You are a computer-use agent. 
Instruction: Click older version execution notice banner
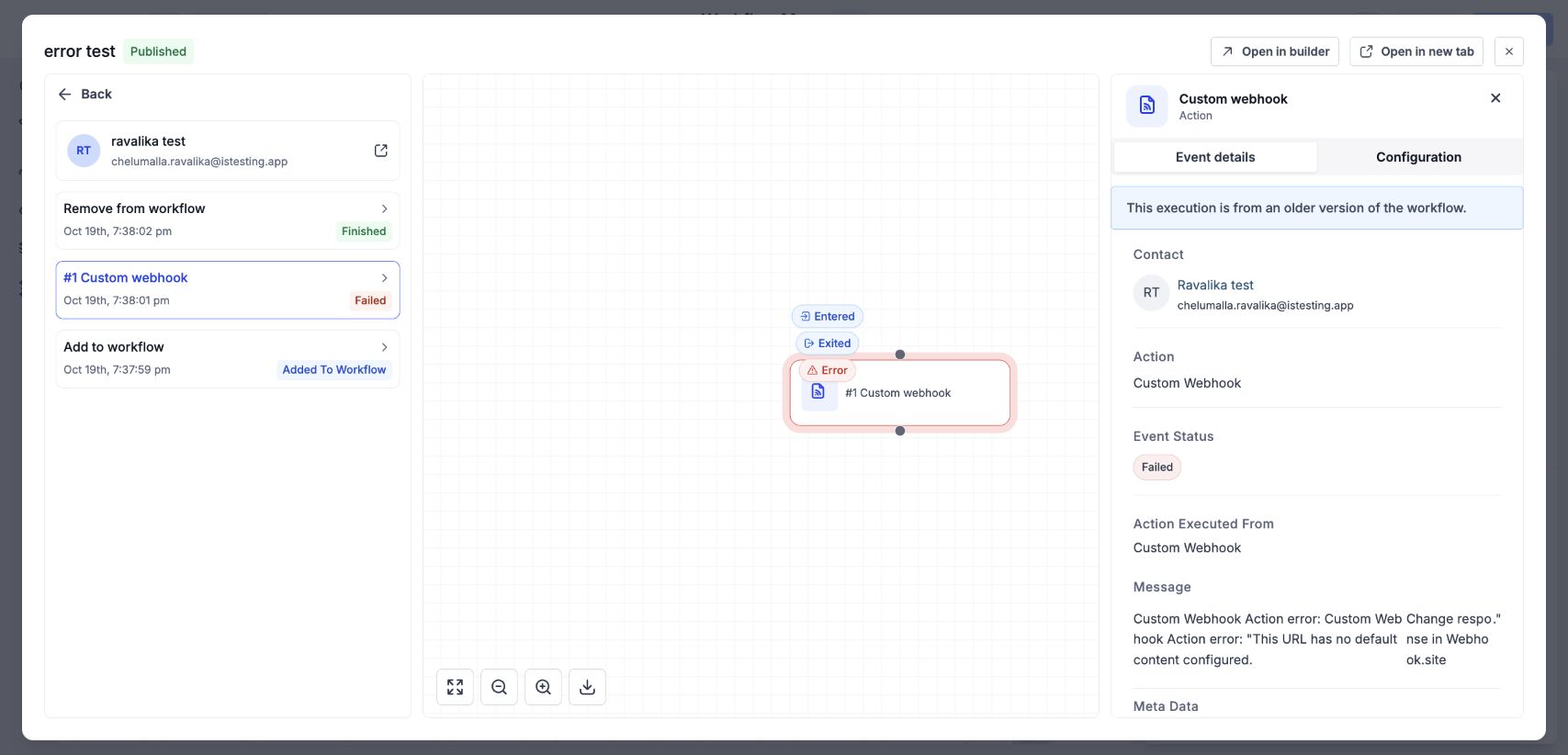pyautogui.click(x=1316, y=208)
